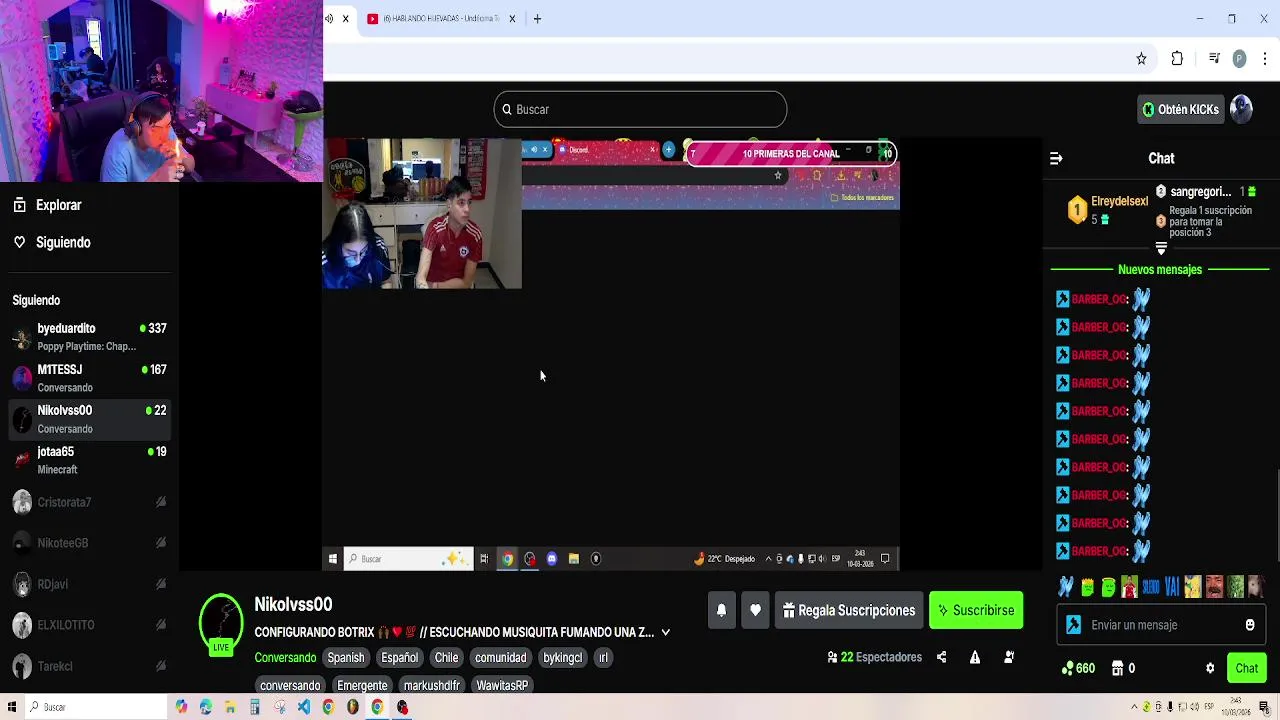The width and height of the screenshot is (1280, 720).
Task: Open chat settings gear icon
Action: point(1210,668)
